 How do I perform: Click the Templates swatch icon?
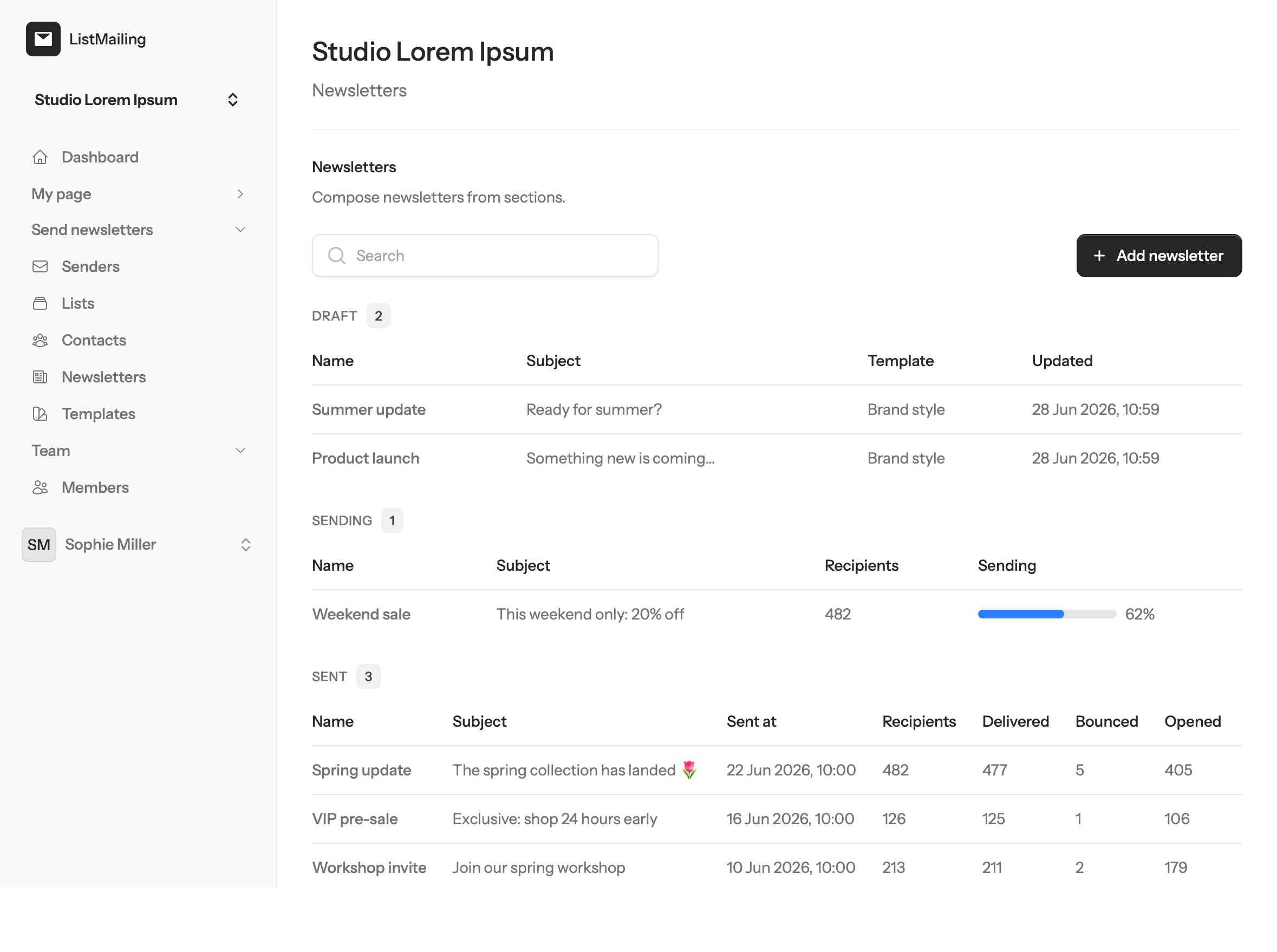(40, 414)
